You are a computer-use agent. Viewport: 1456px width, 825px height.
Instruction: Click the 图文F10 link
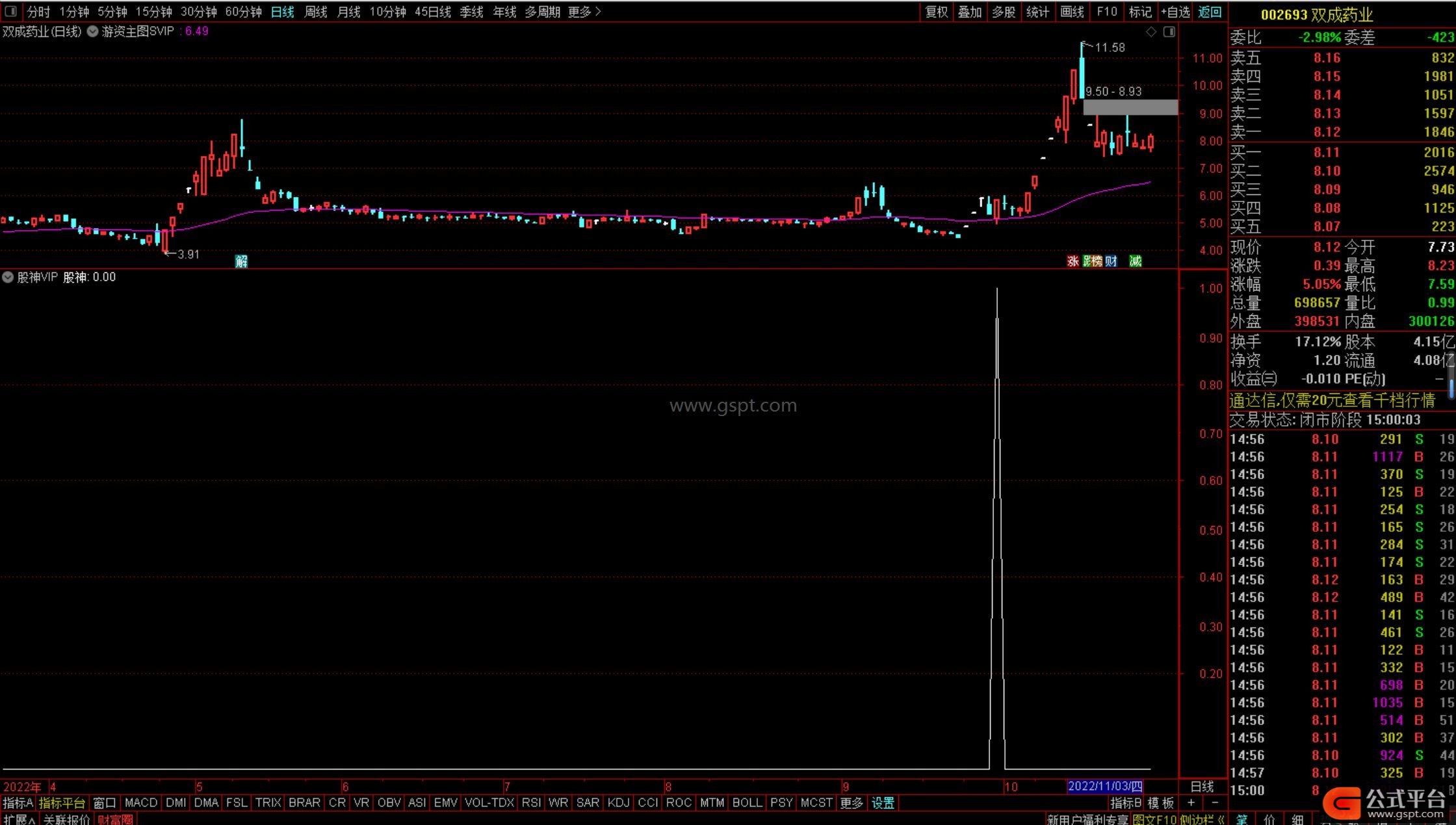[1155, 819]
